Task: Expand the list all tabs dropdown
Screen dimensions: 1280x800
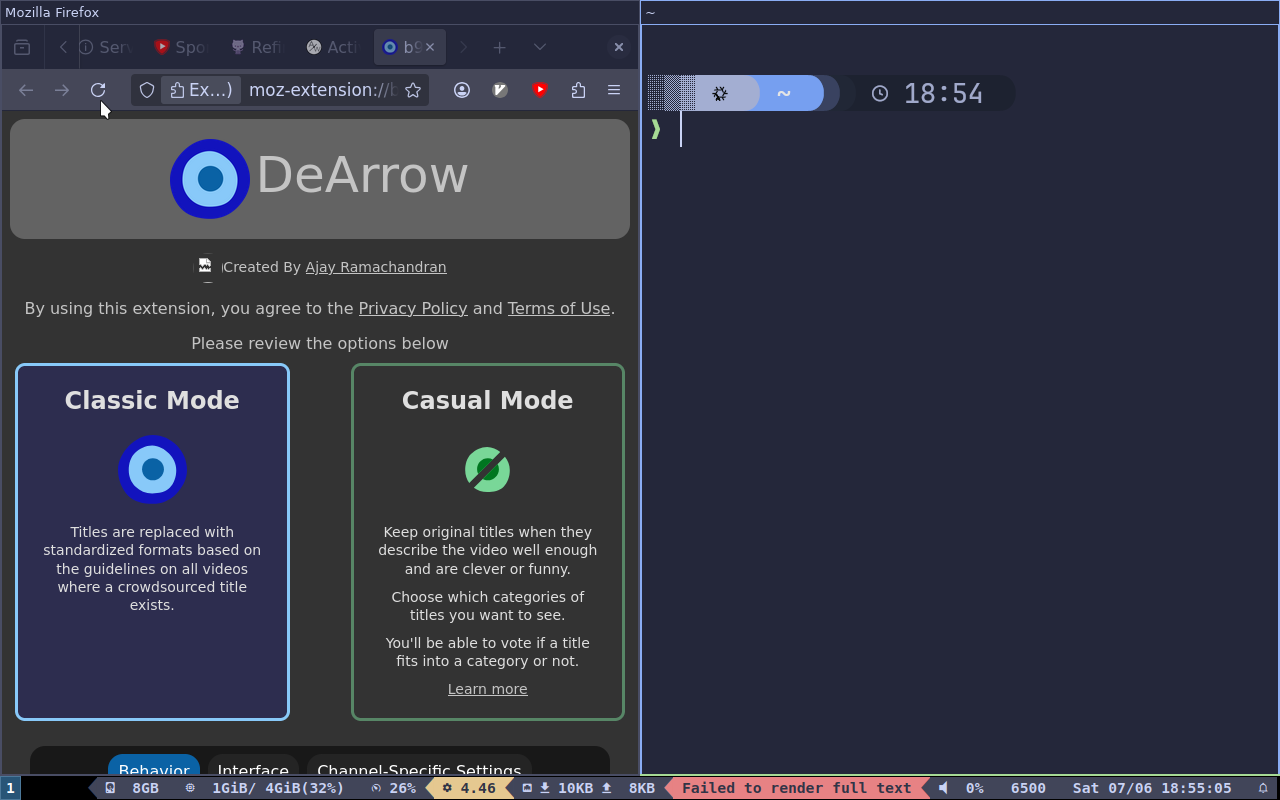Action: [x=540, y=47]
